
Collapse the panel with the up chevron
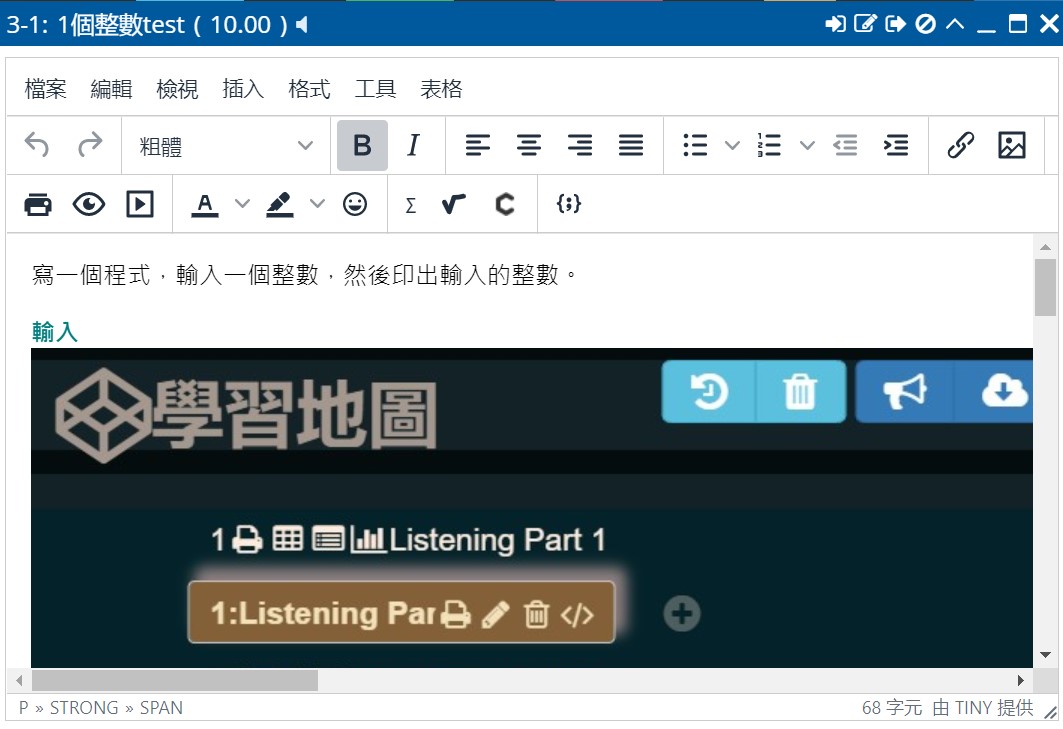[955, 24]
